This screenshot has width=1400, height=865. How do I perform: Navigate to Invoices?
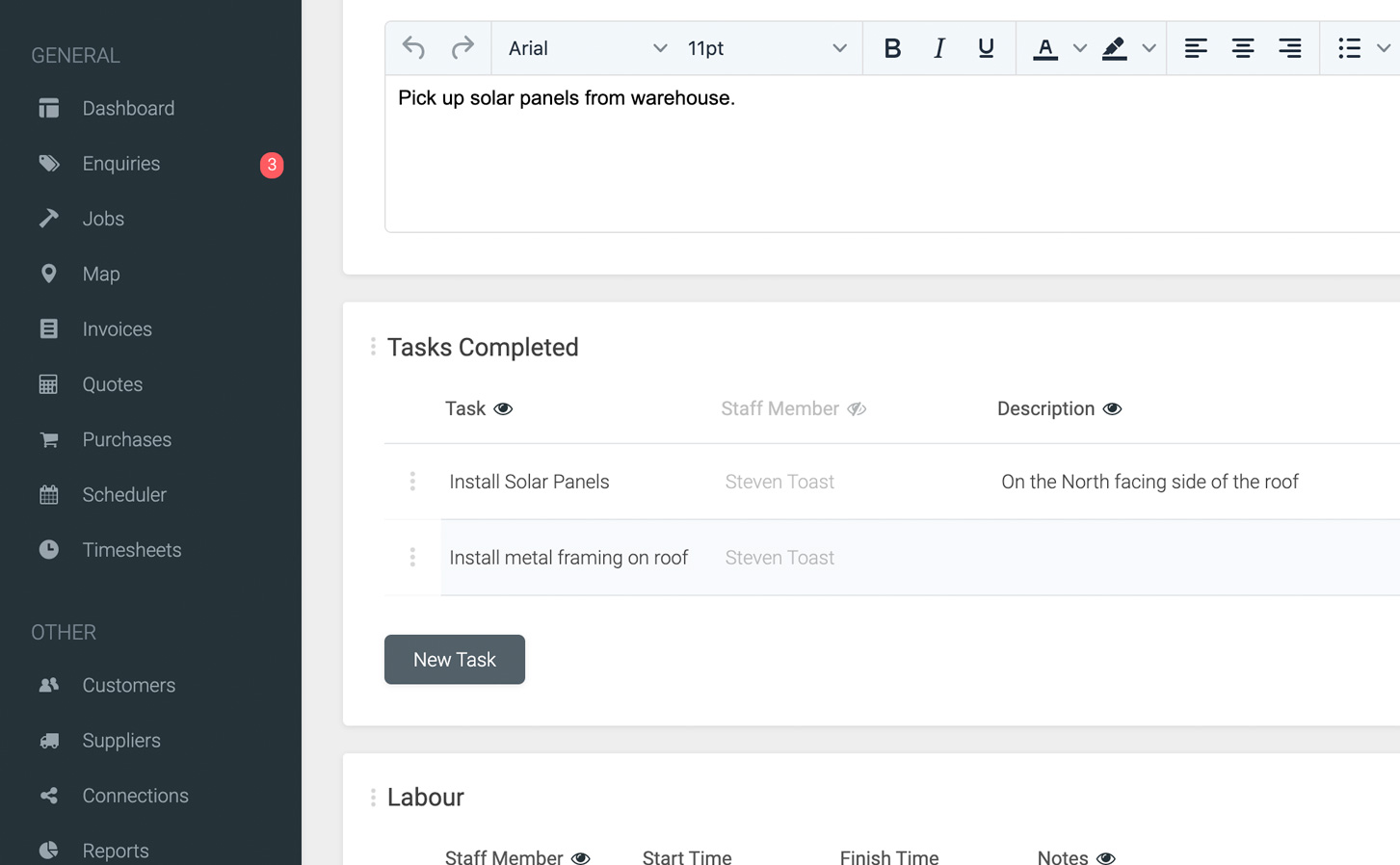[117, 329]
